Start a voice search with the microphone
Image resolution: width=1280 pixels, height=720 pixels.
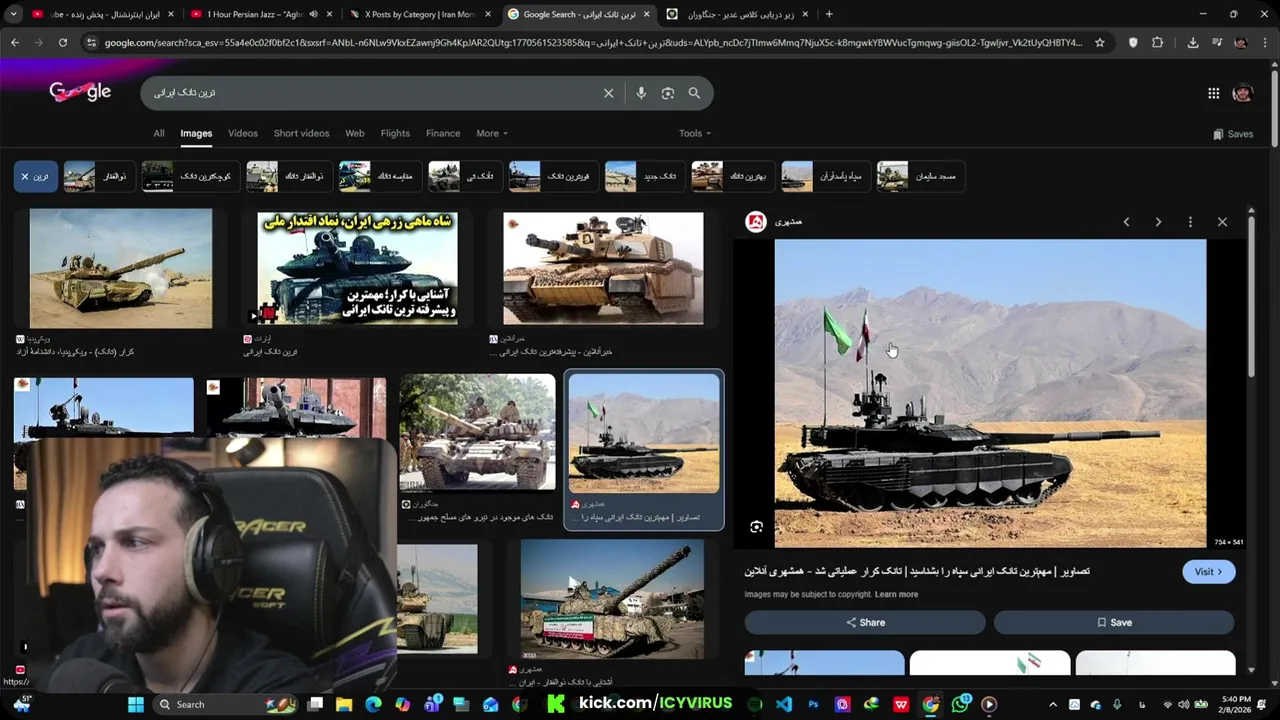click(641, 93)
